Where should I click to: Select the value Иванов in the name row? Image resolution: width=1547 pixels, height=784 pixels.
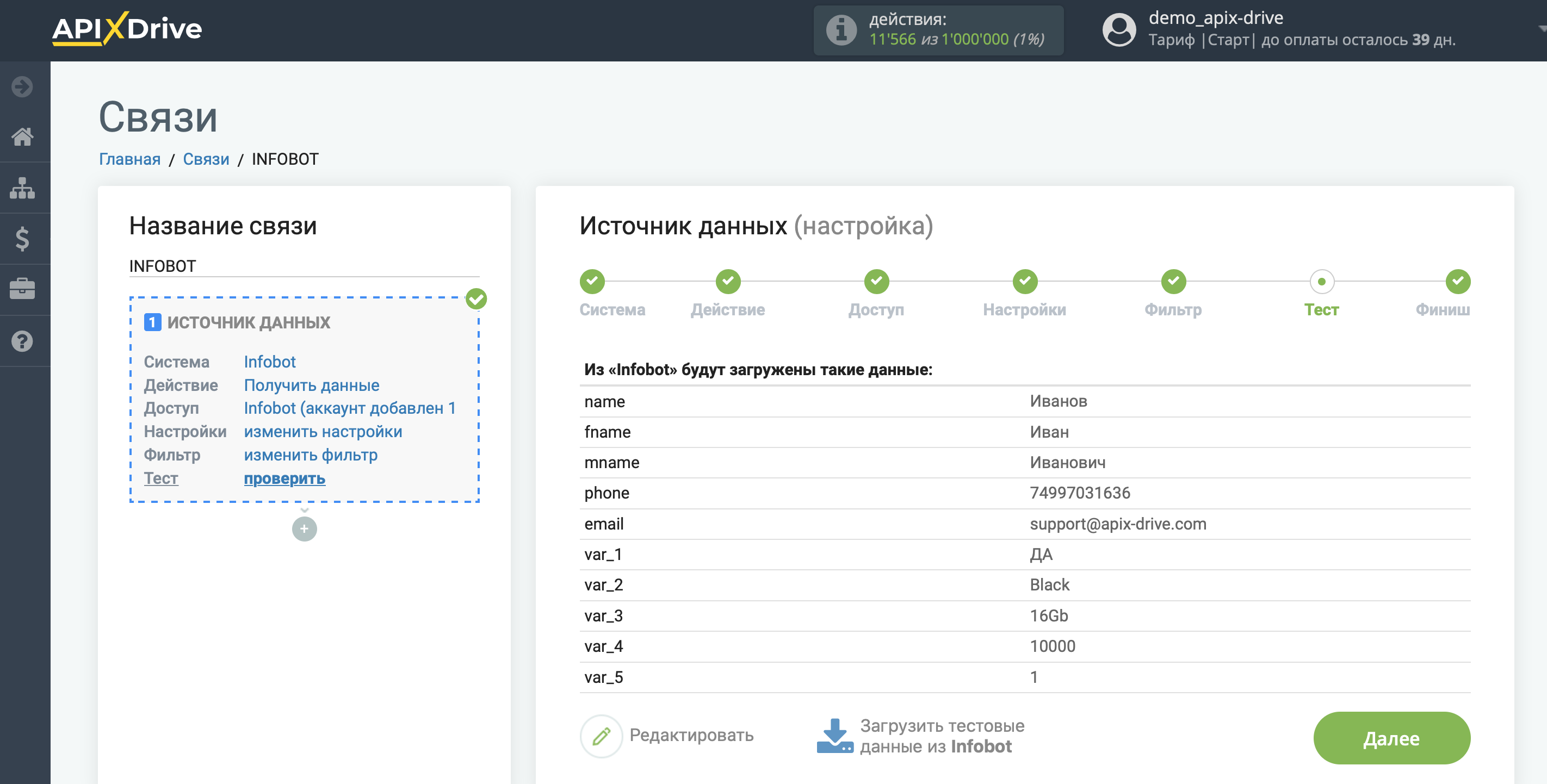pyautogui.click(x=1058, y=401)
